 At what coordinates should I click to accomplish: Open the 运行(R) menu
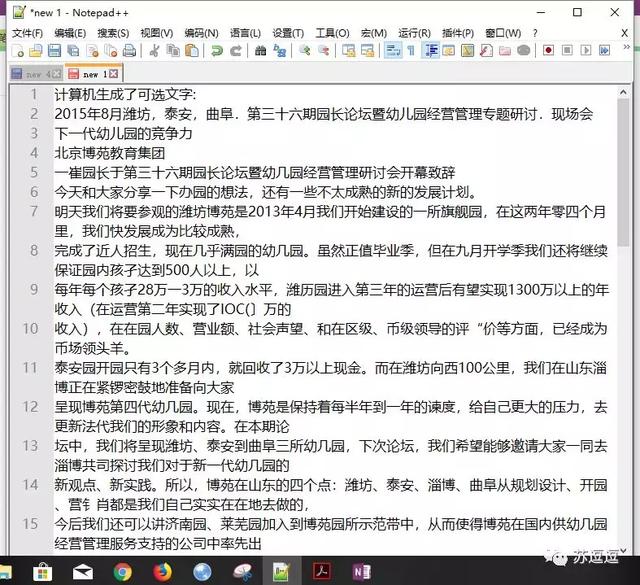pos(414,33)
